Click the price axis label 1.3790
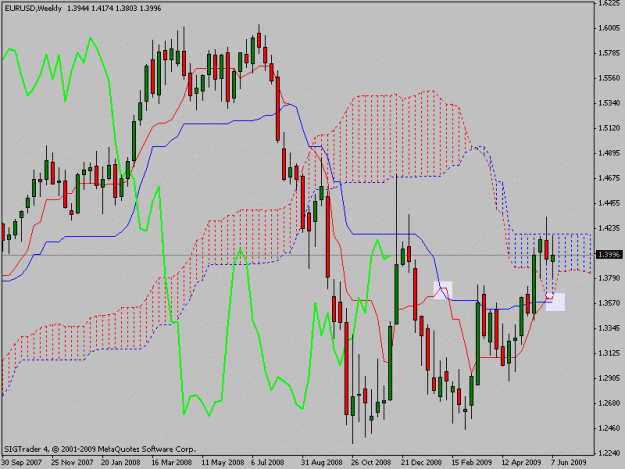Viewport: 625px width, 469px height. point(609,278)
